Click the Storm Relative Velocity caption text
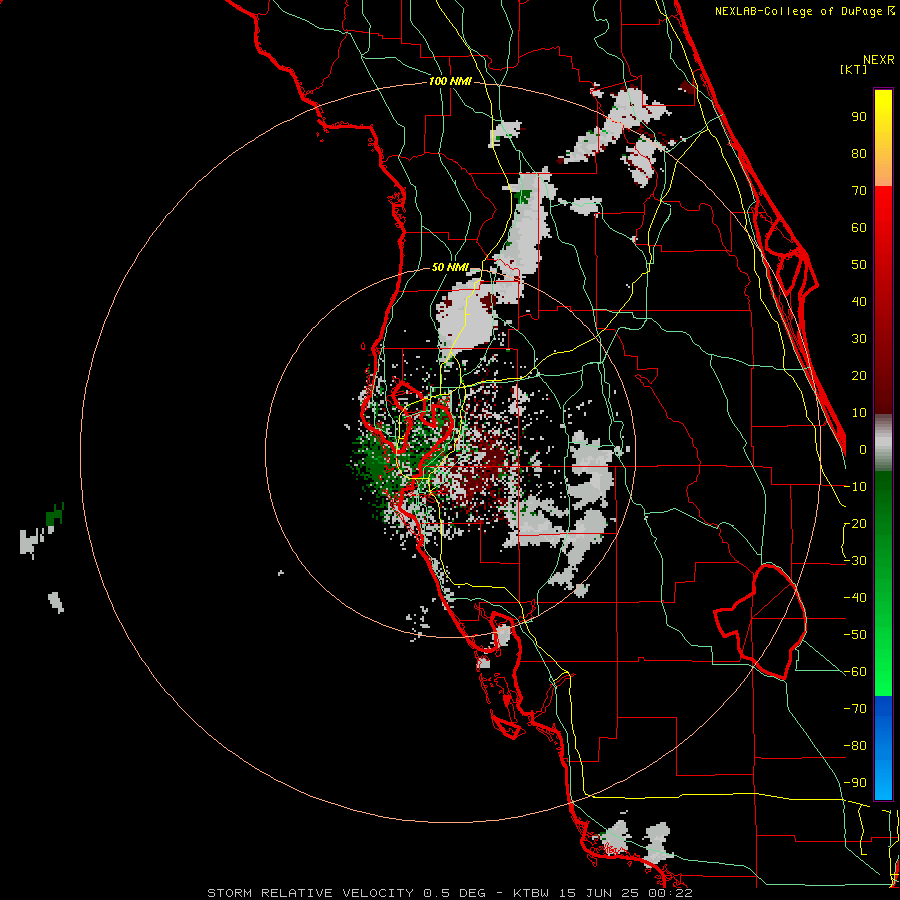Viewport: 900px width, 900px height. click(x=449, y=893)
